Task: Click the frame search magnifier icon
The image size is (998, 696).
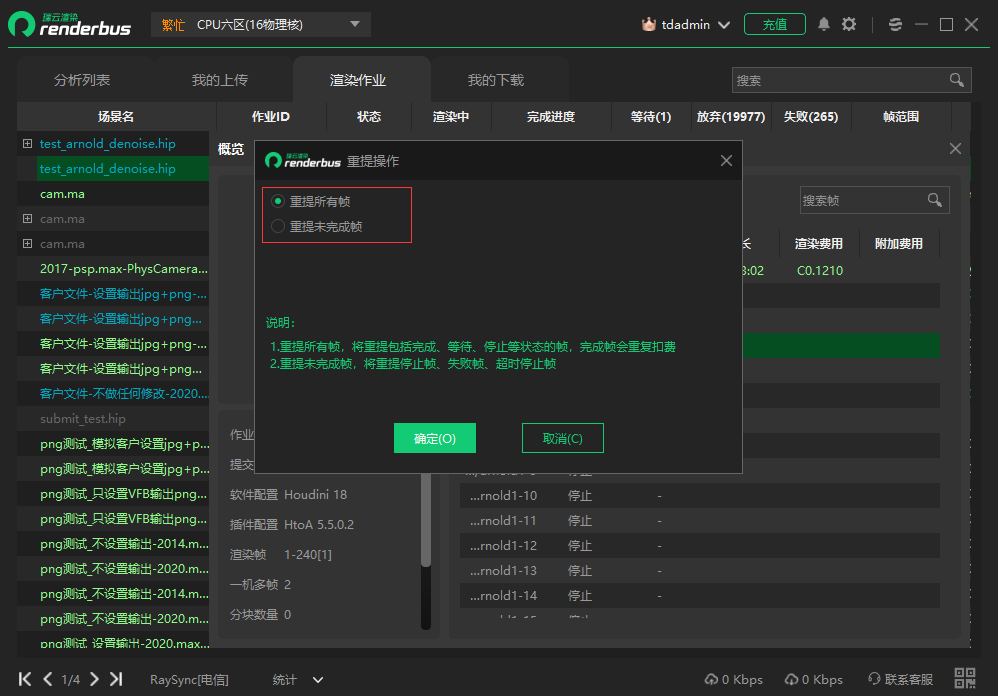Action: [x=935, y=200]
